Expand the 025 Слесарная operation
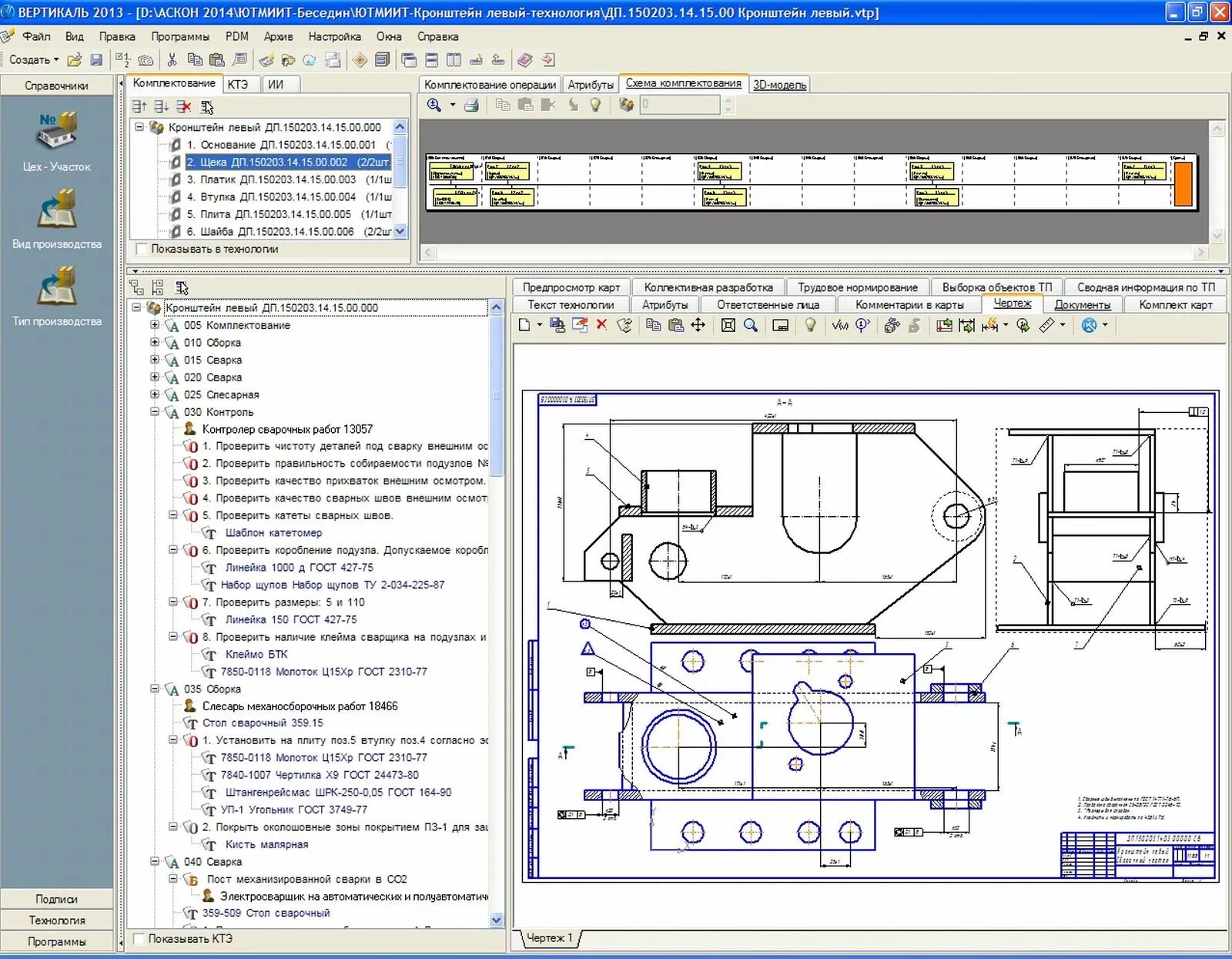 tap(155, 394)
